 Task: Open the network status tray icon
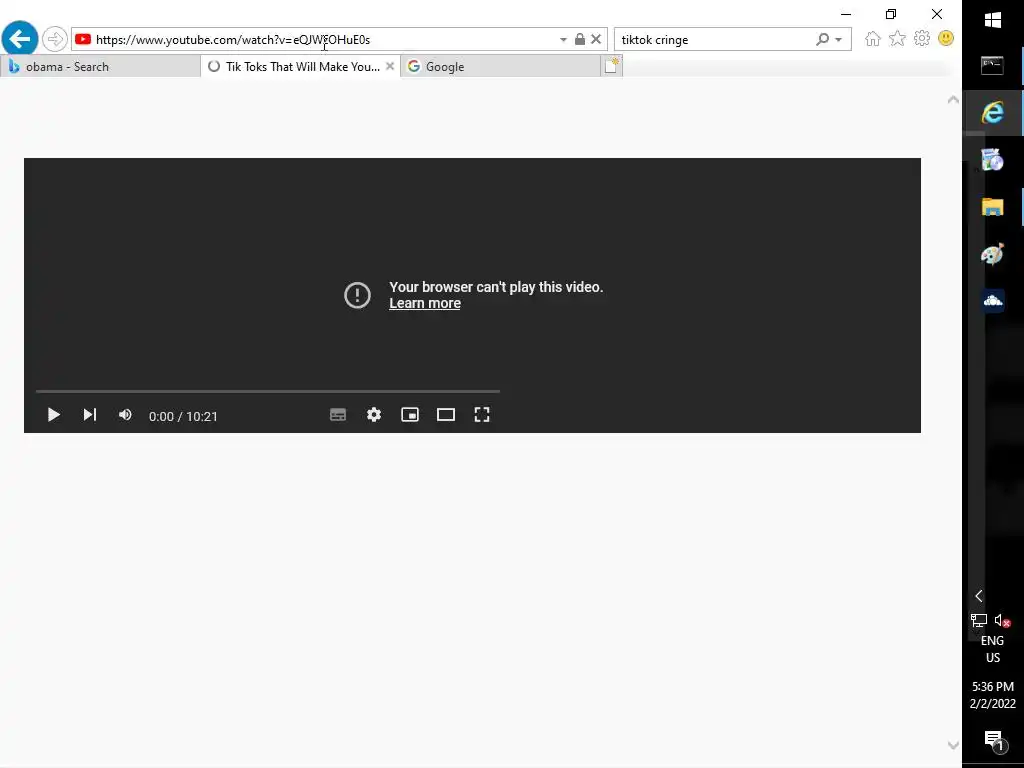[978, 620]
